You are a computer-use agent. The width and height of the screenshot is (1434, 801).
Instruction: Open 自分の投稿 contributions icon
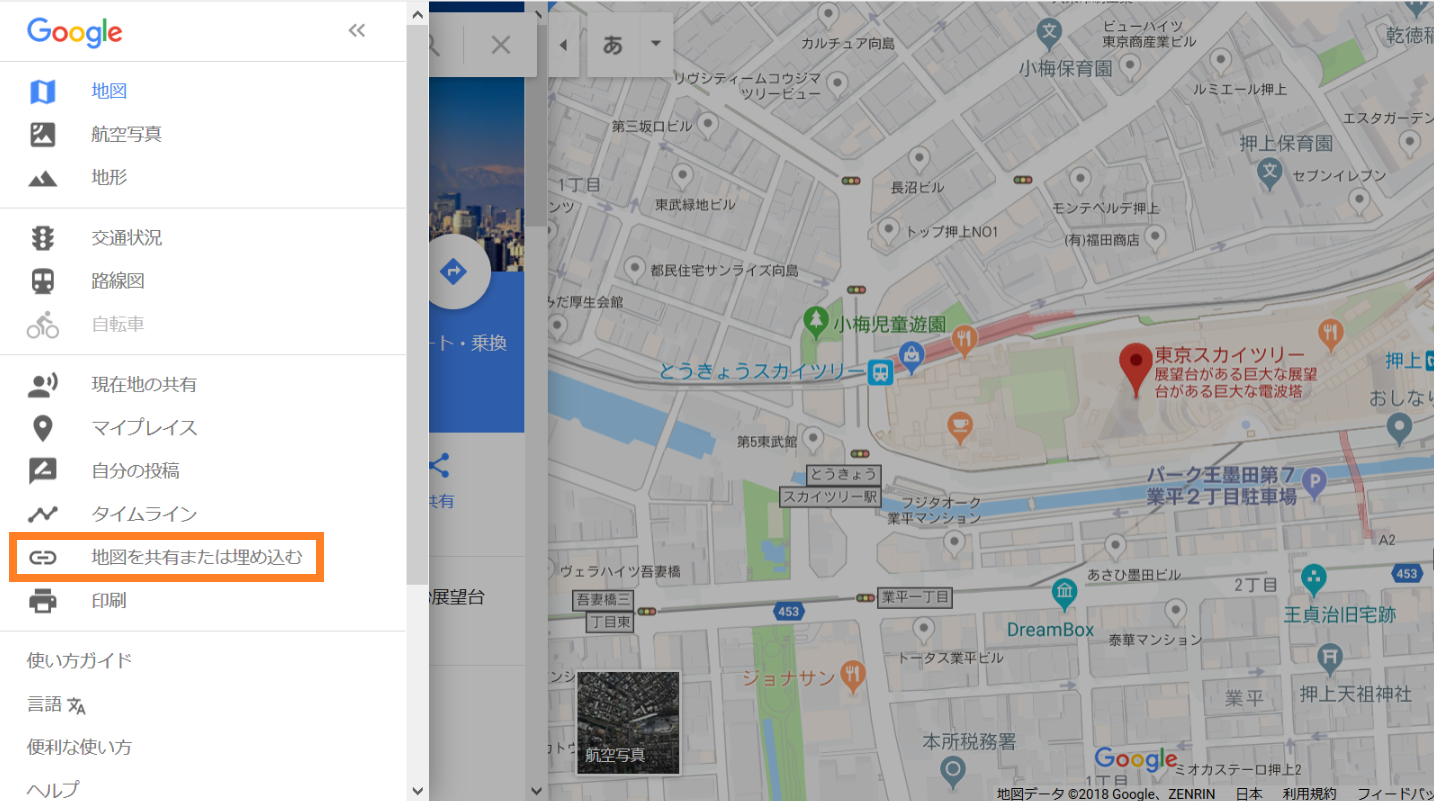(42, 471)
